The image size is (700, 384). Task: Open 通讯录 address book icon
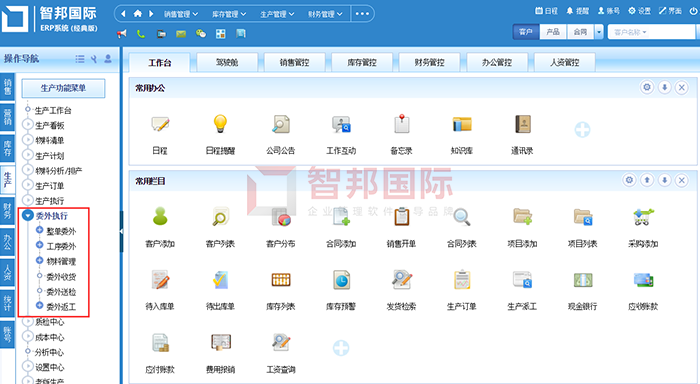(522, 124)
